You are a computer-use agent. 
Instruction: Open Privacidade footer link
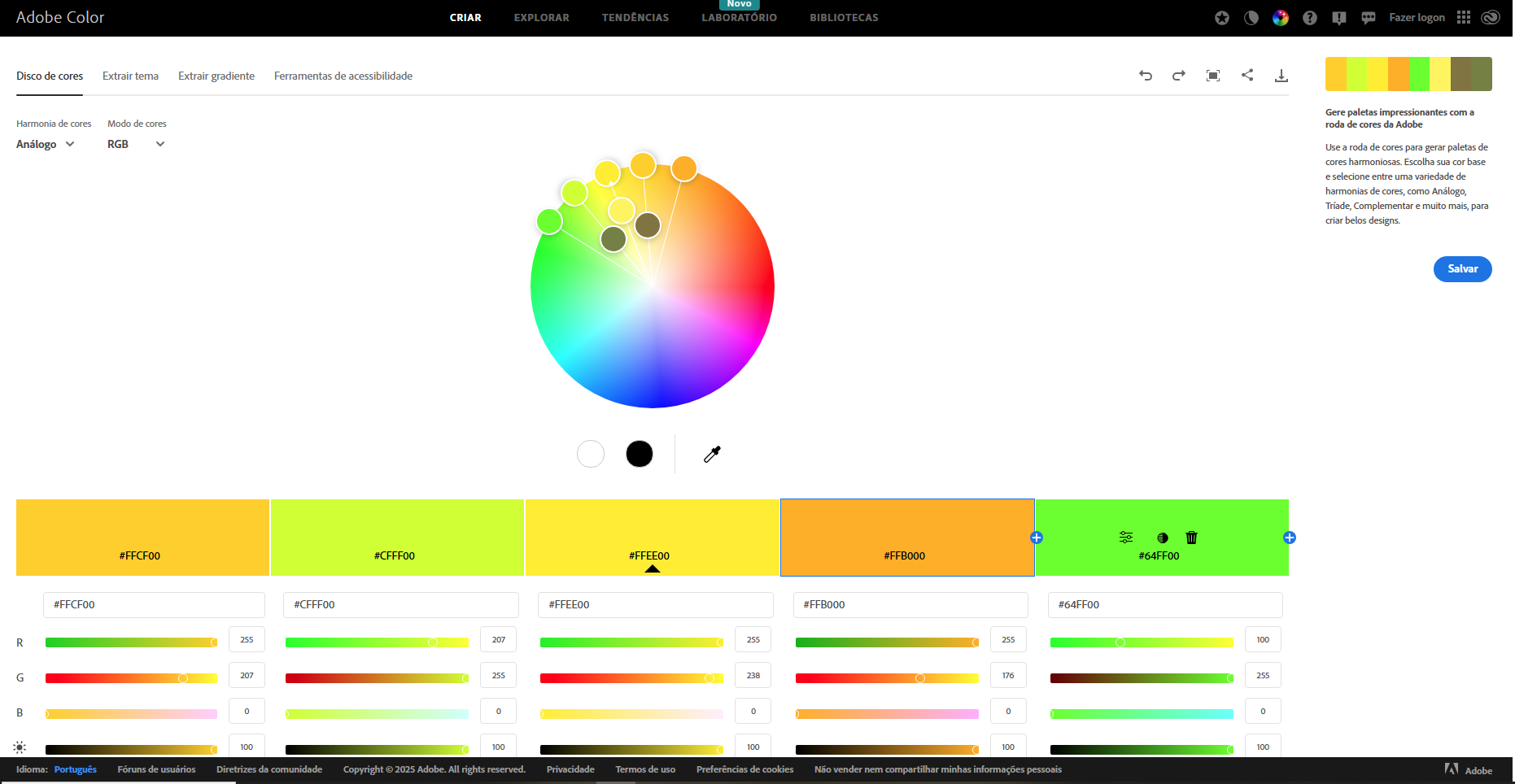coord(570,769)
